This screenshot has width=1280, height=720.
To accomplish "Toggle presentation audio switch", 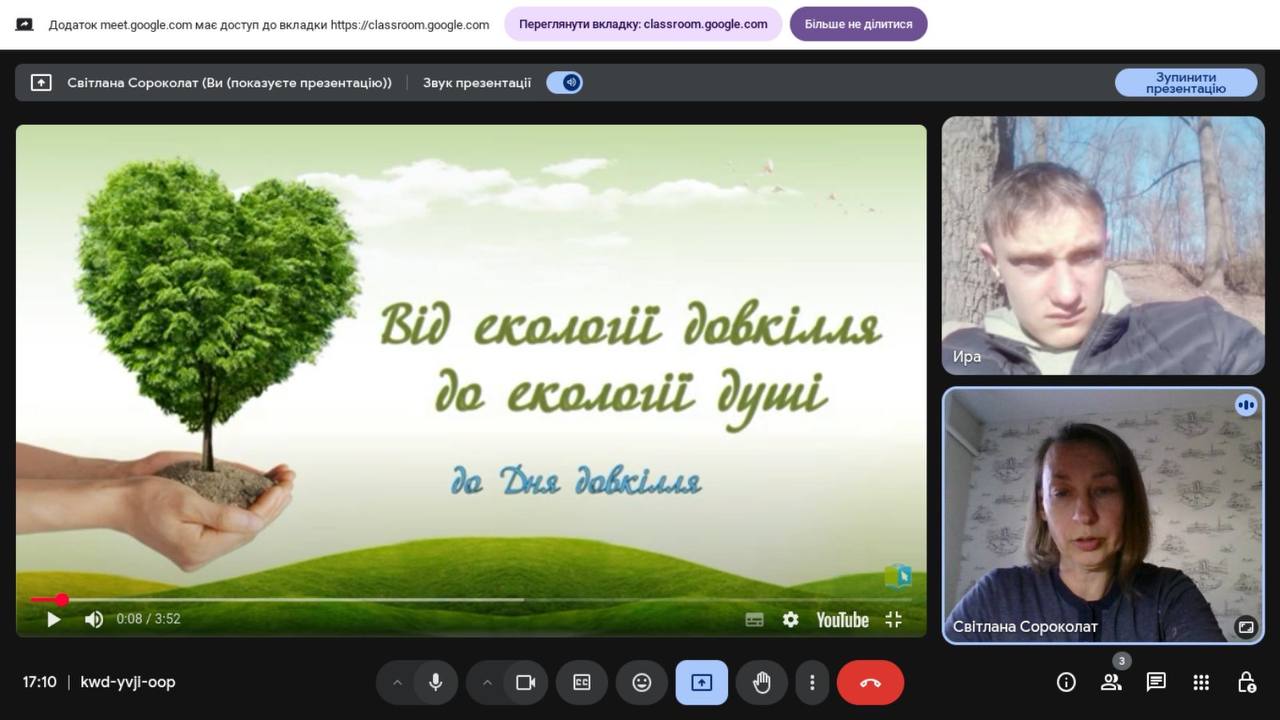I will point(565,83).
